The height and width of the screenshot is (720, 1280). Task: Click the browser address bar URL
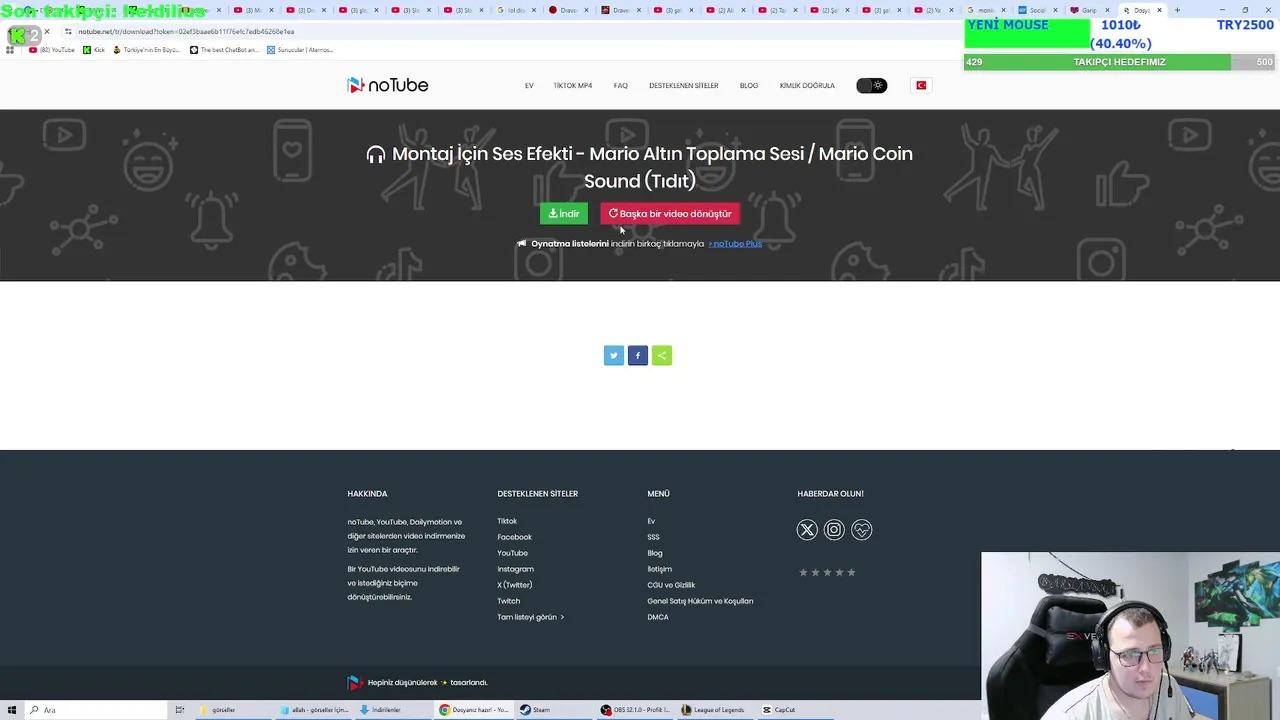point(186,31)
